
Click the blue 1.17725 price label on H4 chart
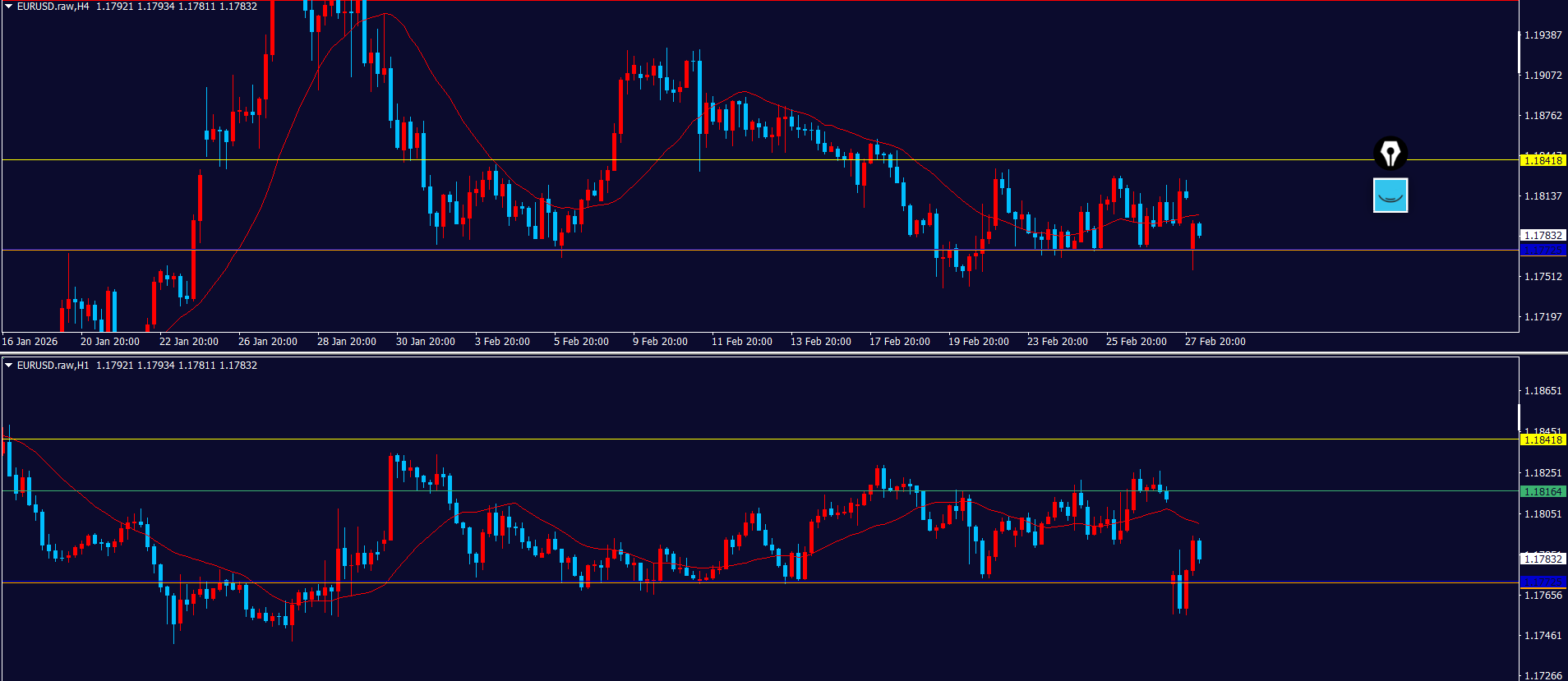coord(1543,250)
